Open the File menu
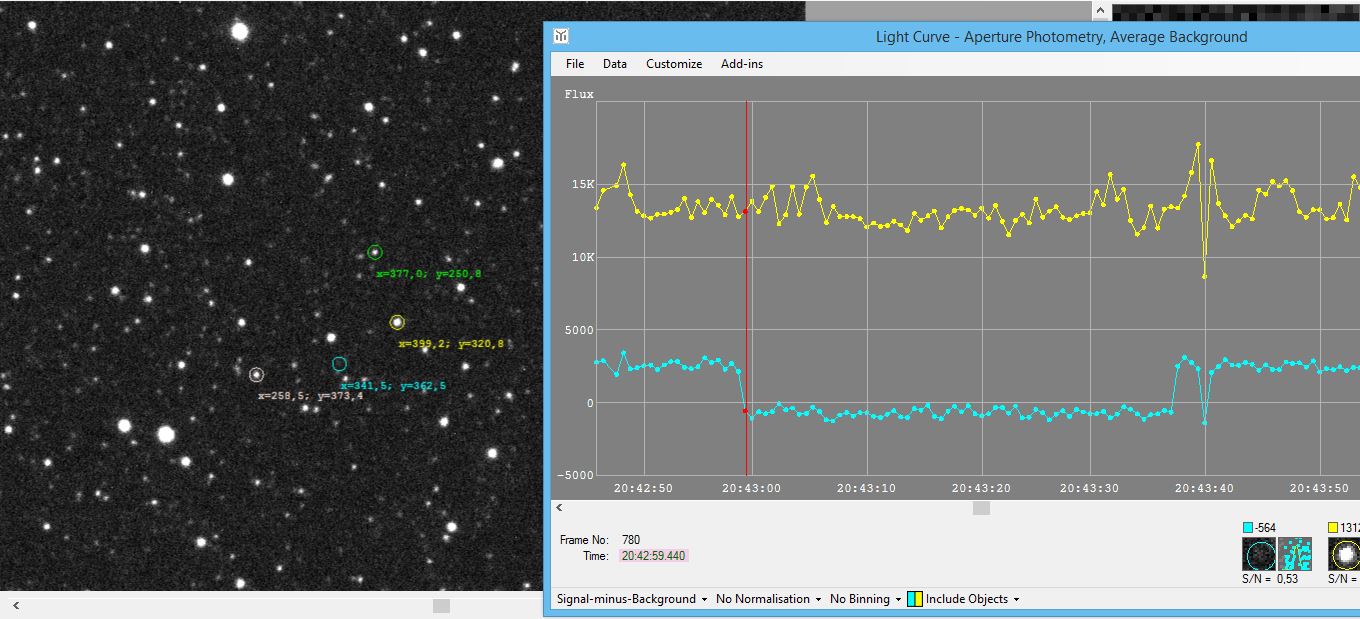Screen dimensions: 1360x619 575,64
